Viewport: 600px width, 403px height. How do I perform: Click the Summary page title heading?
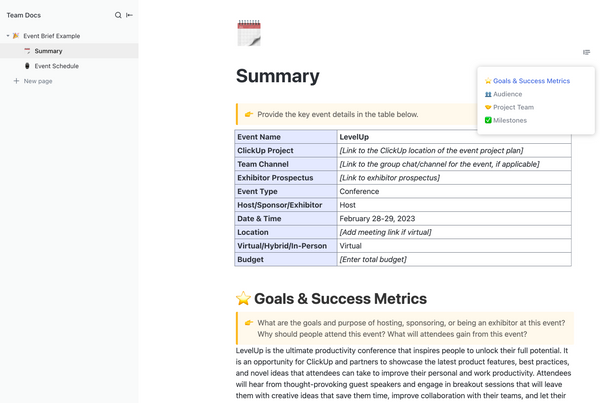click(278, 76)
